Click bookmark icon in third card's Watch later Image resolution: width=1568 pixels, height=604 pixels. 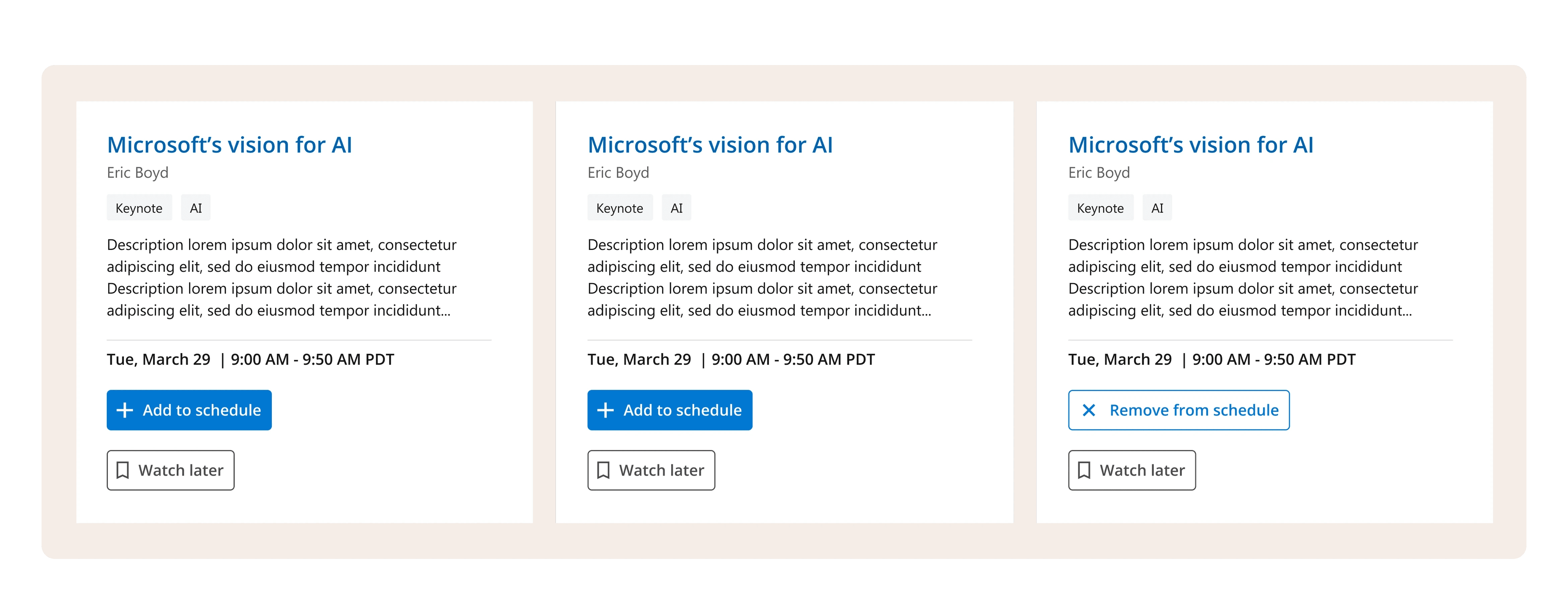pos(1084,470)
